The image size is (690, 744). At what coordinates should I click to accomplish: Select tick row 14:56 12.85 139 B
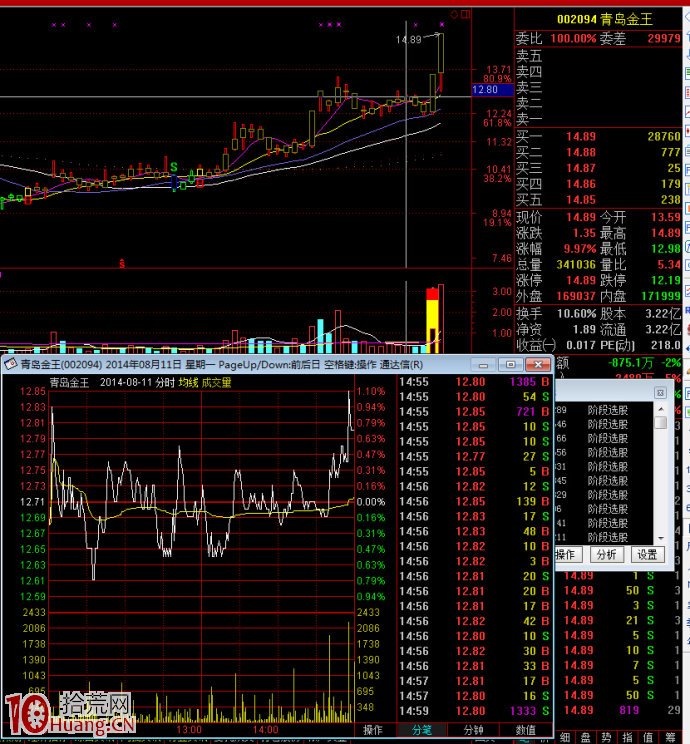click(474, 502)
